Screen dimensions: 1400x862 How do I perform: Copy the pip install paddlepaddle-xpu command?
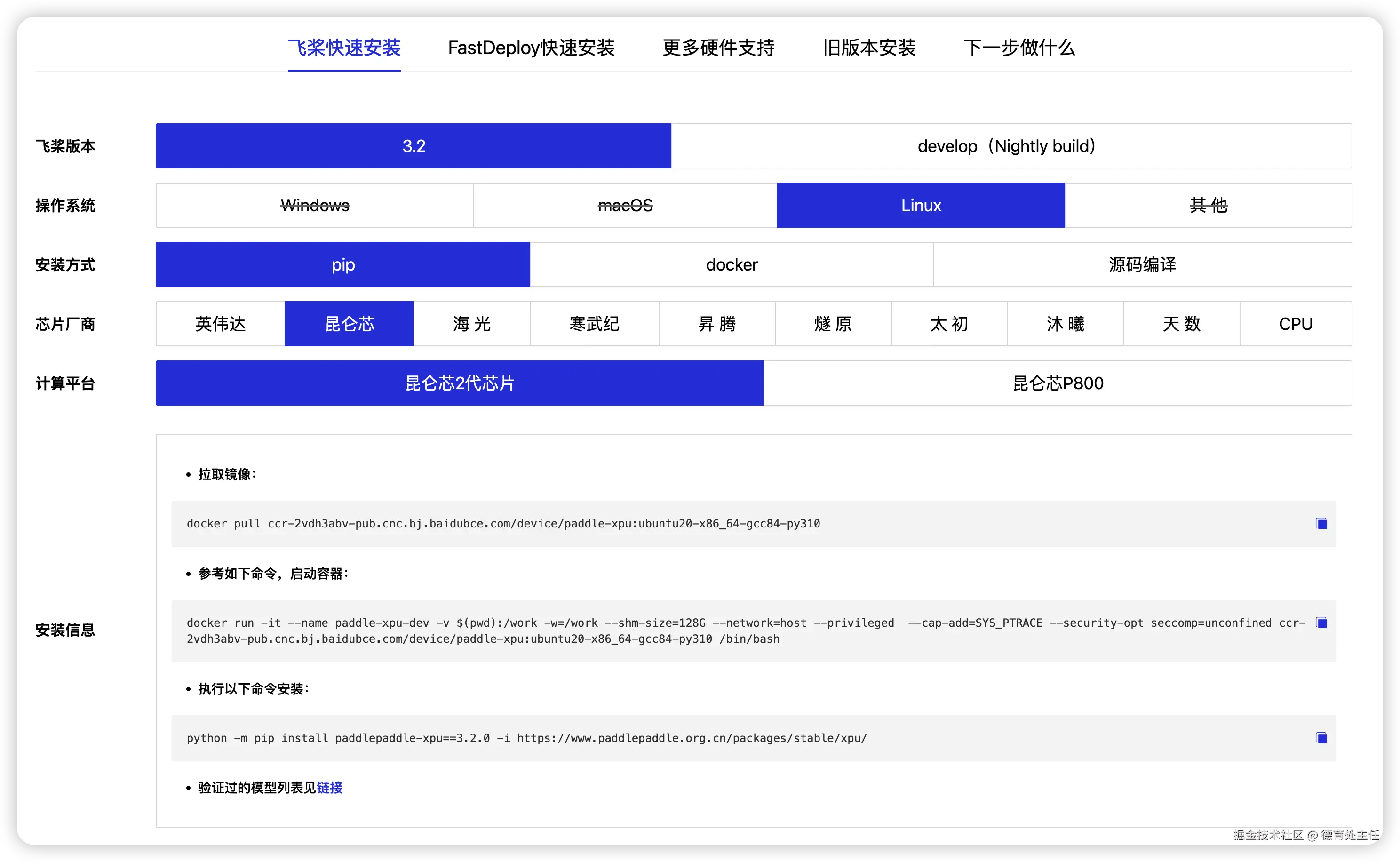(x=1321, y=738)
